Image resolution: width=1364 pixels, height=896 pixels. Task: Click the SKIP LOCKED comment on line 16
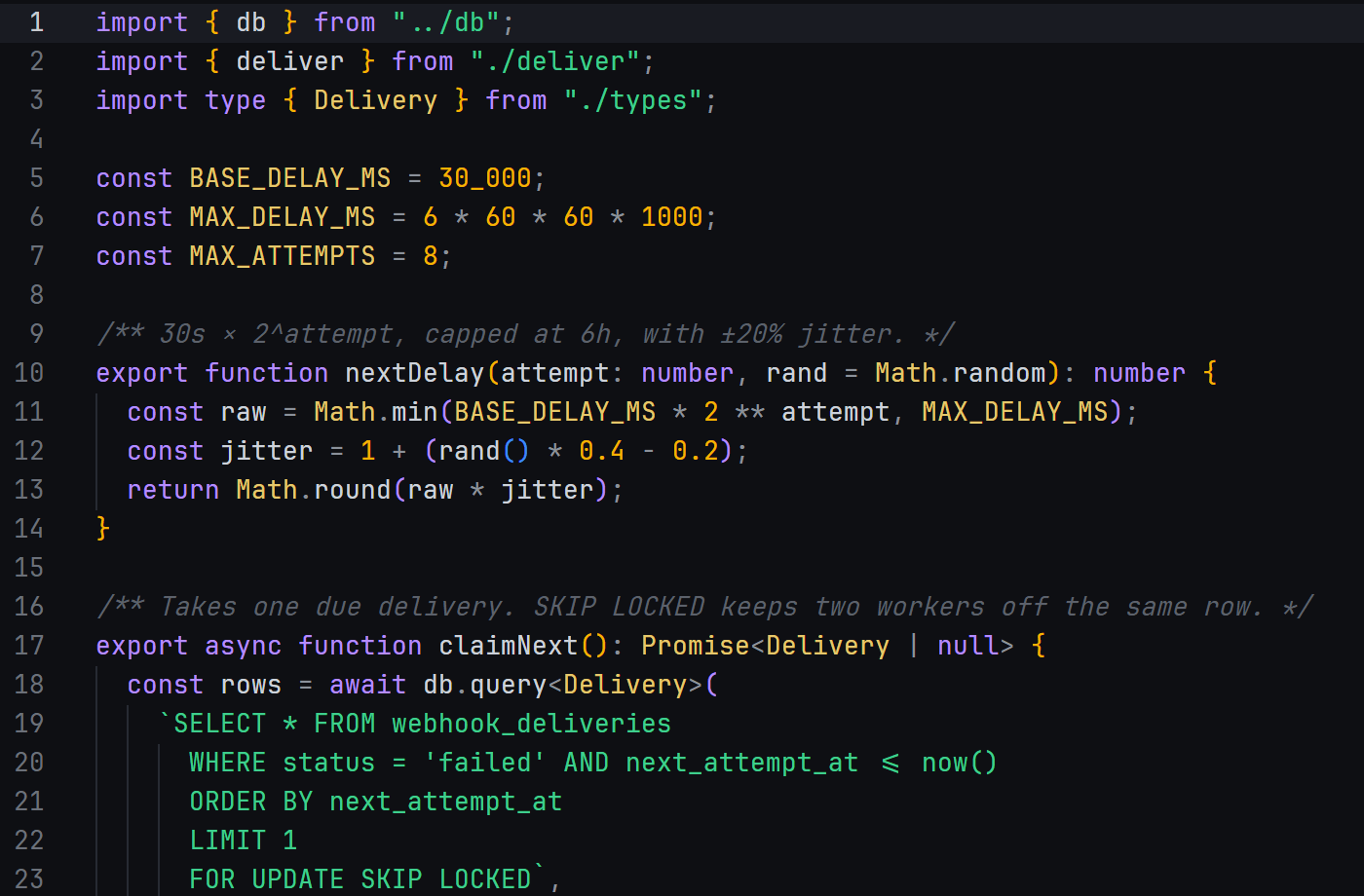pyautogui.click(x=704, y=606)
